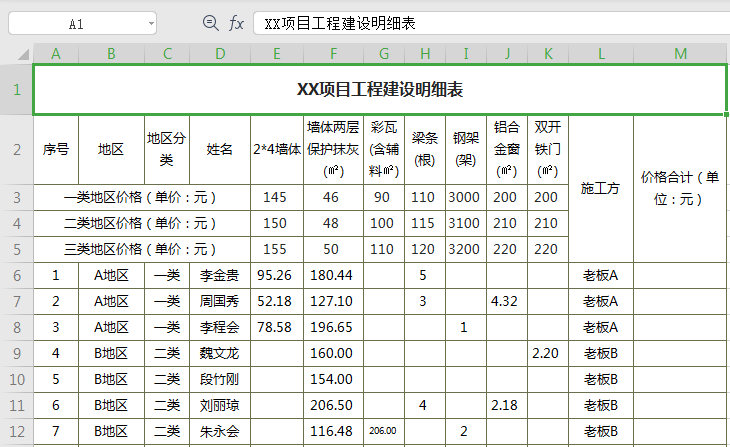Select column H header
The width and height of the screenshot is (730, 447).
[425, 54]
